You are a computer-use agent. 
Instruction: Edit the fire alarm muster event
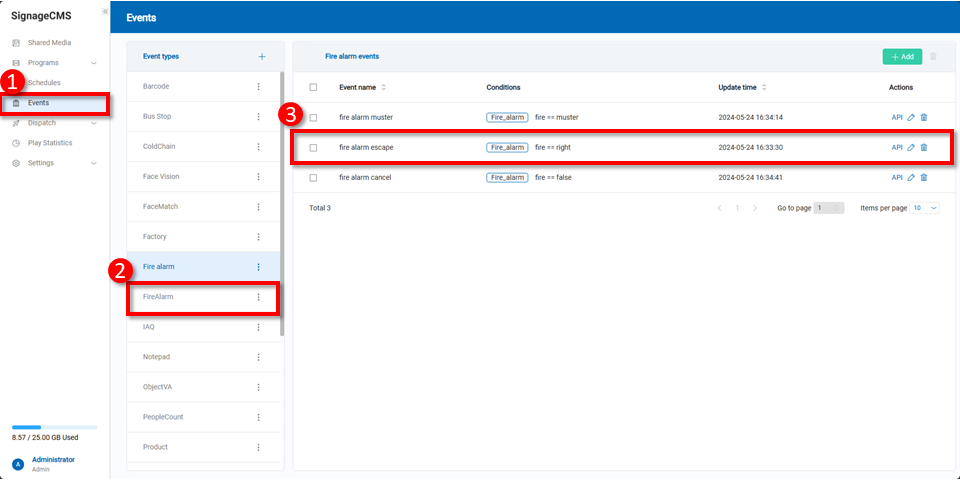click(x=910, y=117)
